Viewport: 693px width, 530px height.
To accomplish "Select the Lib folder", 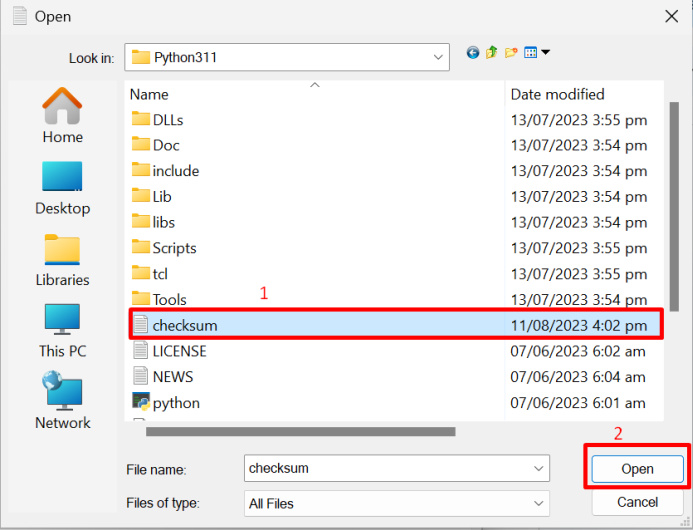I will pyautogui.click(x=152, y=197).
